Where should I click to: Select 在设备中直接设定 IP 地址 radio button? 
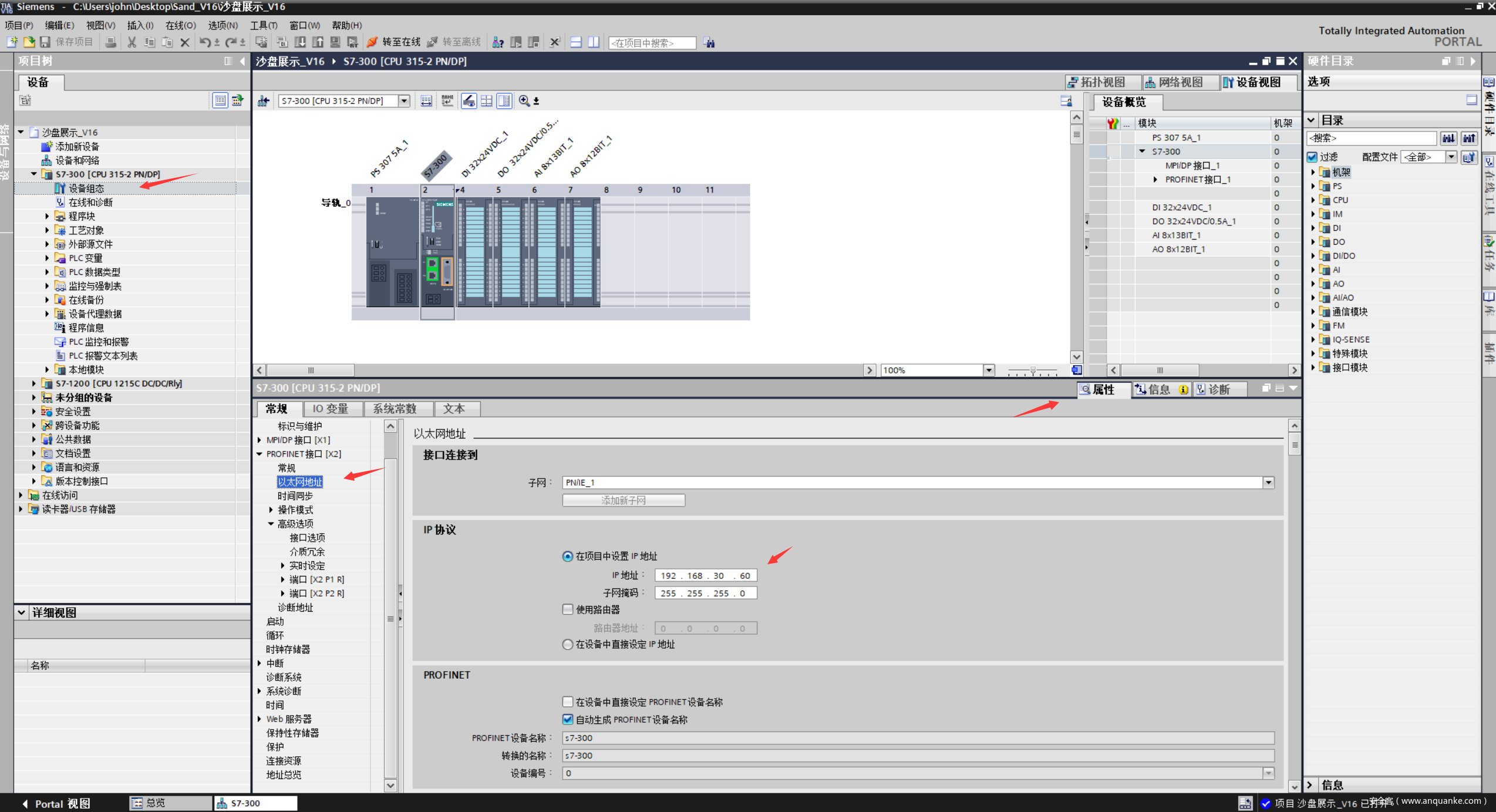click(568, 645)
